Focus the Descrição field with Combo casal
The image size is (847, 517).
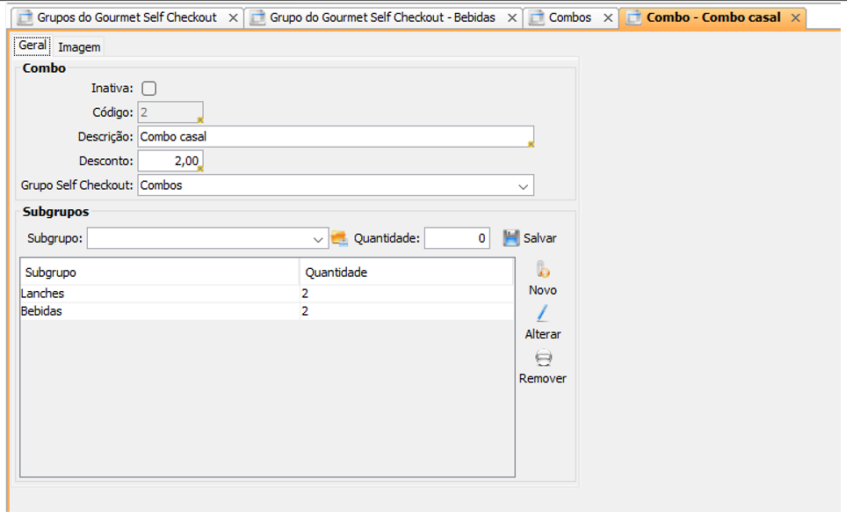click(x=335, y=137)
